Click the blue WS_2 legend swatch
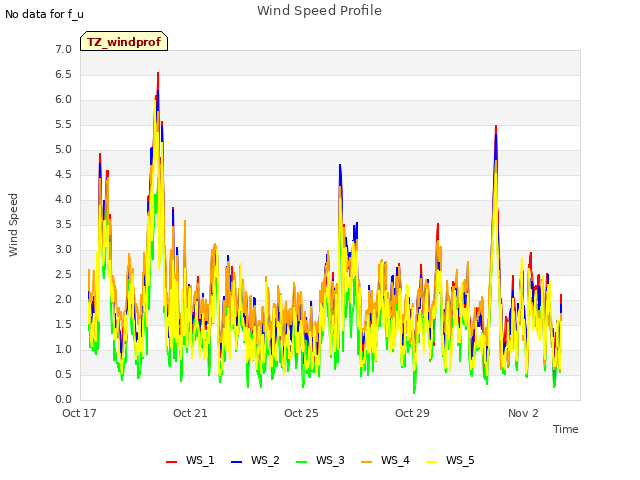This screenshot has height=480, width=640. [x=236, y=462]
